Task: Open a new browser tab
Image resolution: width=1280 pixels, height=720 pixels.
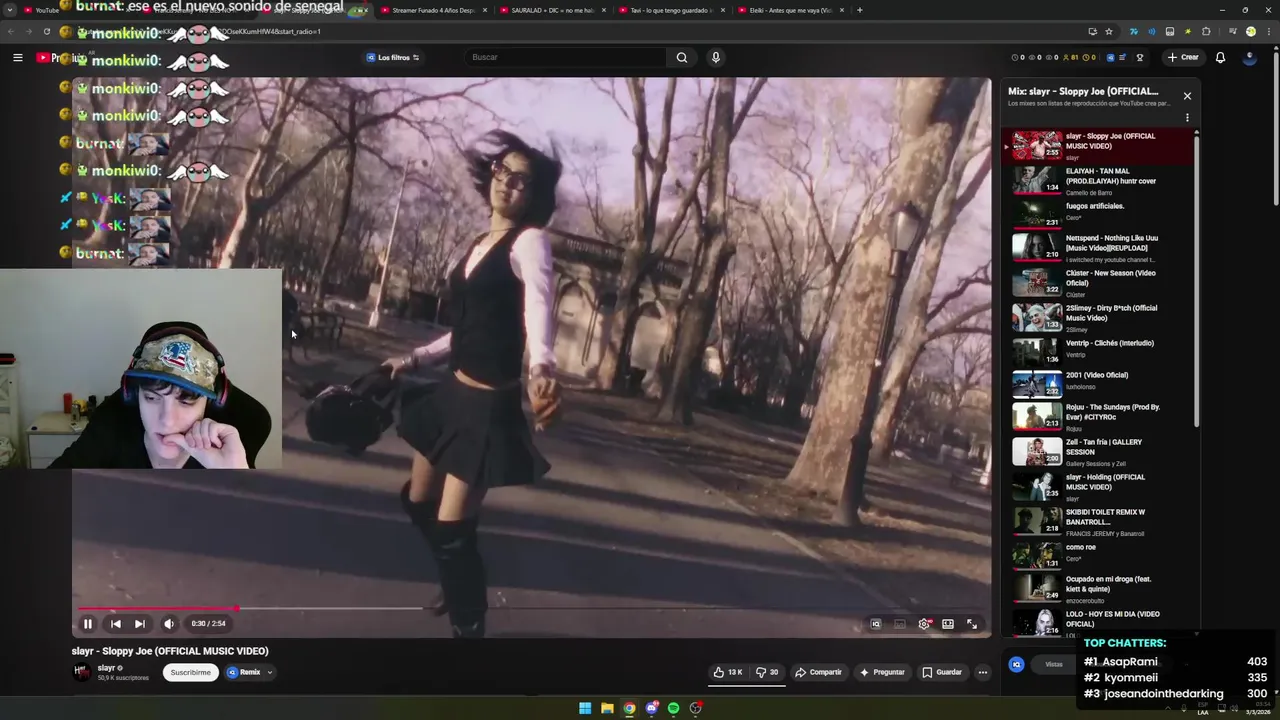Action: coord(860,10)
